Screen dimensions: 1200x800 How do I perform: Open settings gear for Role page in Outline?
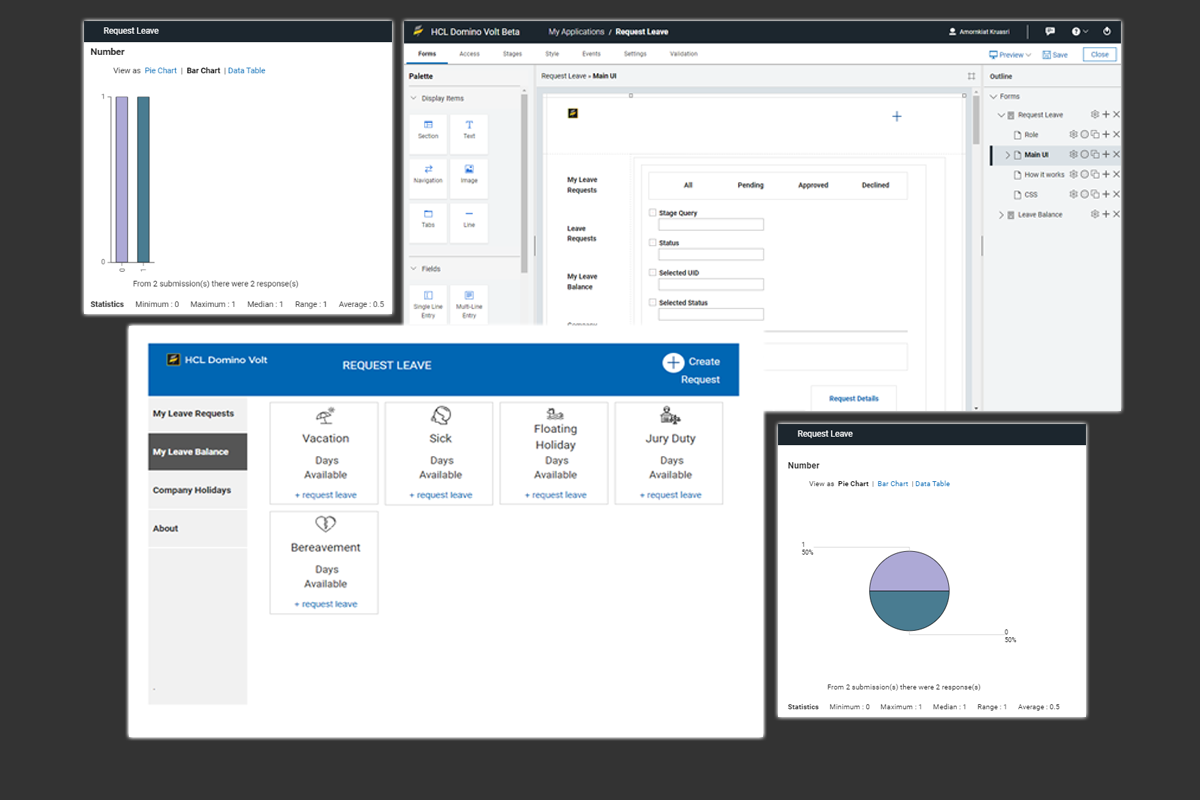click(x=1073, y=134)
